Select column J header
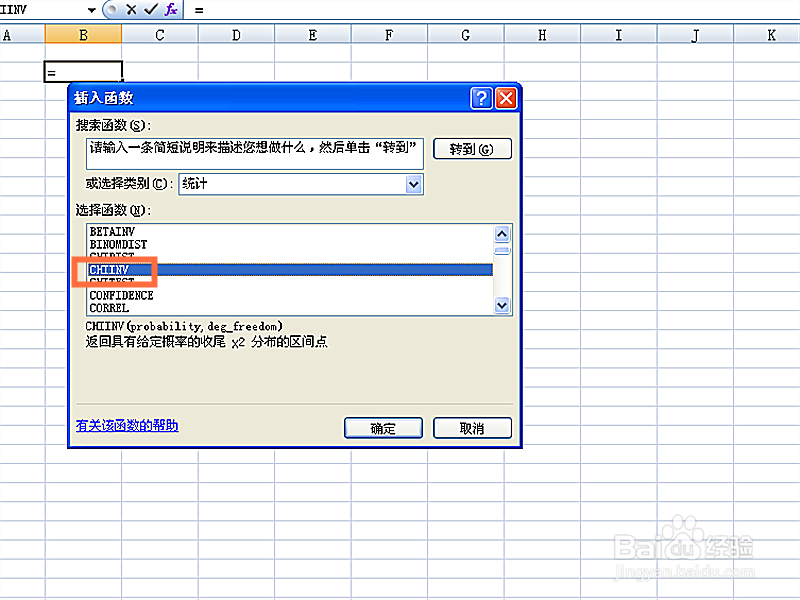Screen dimensions: 800x600 click(x=695, y=35)
